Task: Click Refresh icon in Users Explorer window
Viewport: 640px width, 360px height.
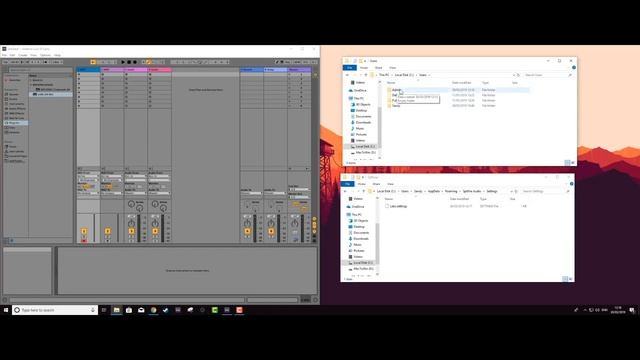Action: (x=518, y=75)
